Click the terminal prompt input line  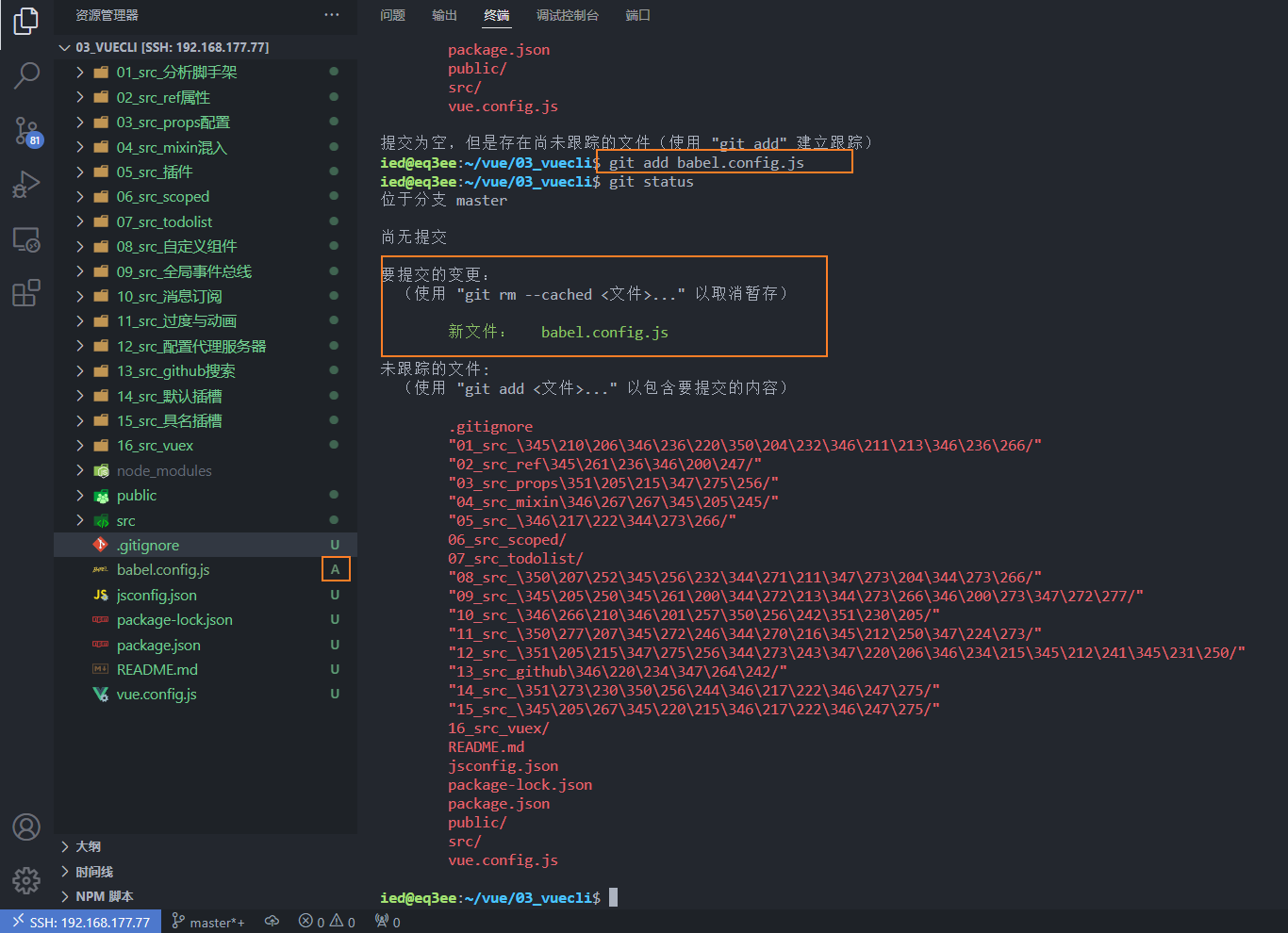[x=498, y=897]
